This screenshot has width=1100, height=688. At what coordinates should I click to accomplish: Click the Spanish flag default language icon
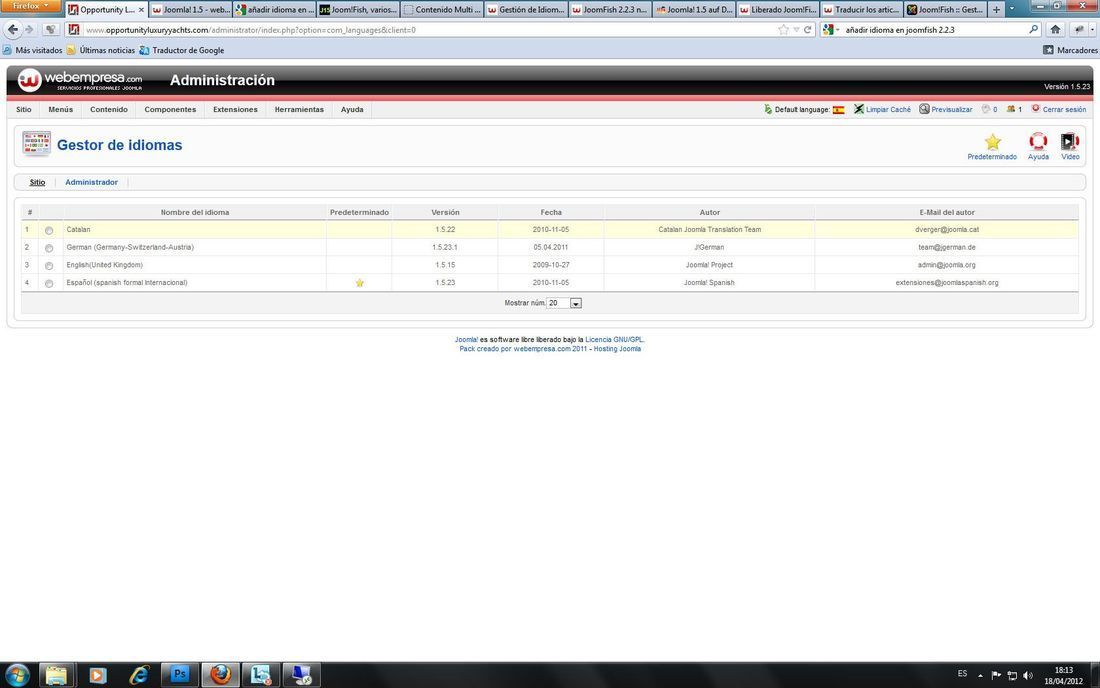[838, 109]
